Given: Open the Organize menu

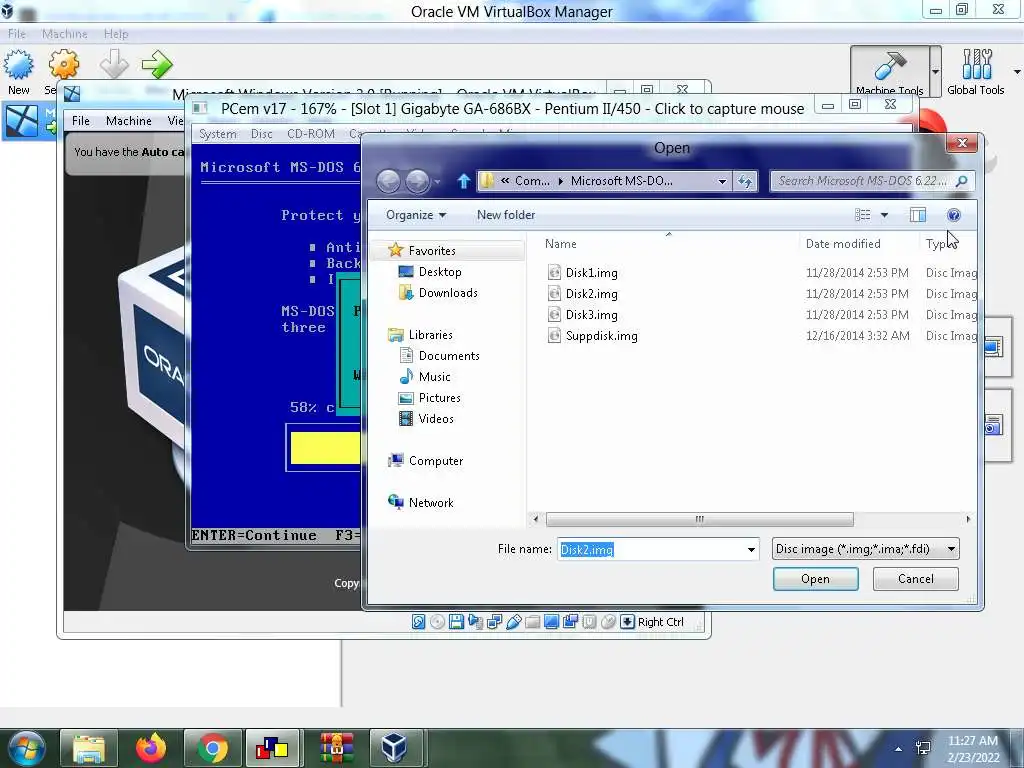Looking at the screenshot, I should (x=415, y=215).
